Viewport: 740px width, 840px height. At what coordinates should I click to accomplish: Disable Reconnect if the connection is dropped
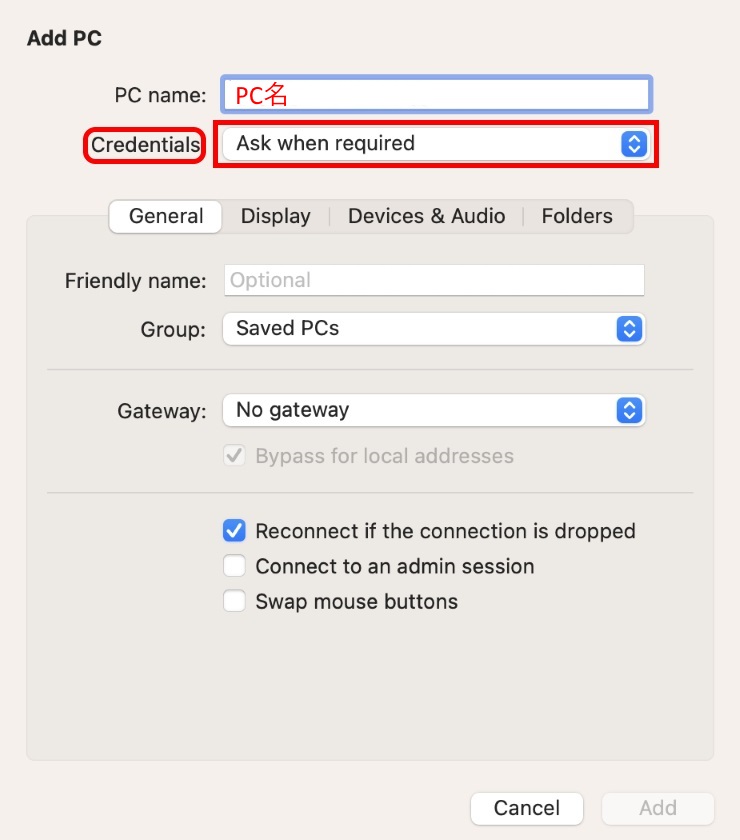[x=234, y=531]
